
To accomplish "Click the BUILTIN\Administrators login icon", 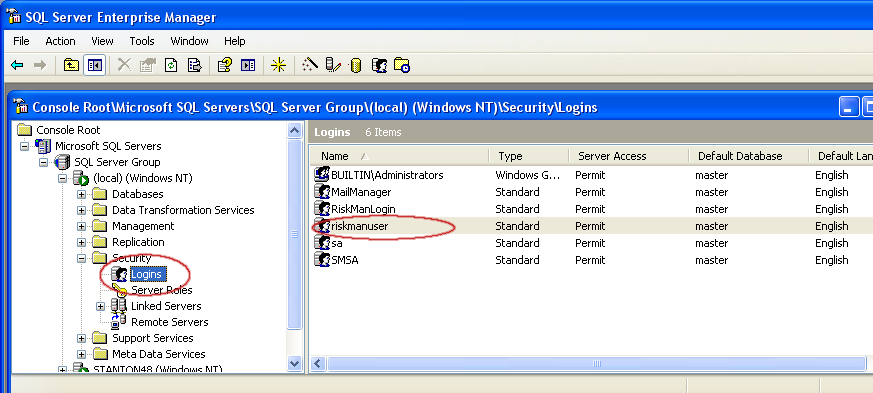I will tap(322, 174).
